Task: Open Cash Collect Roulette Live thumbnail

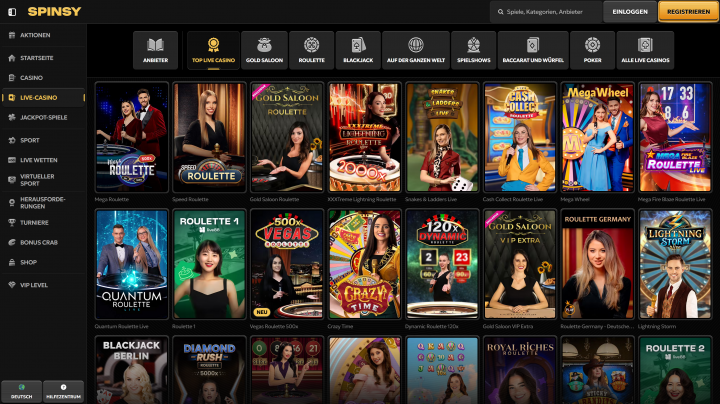Action: point(520,137)
